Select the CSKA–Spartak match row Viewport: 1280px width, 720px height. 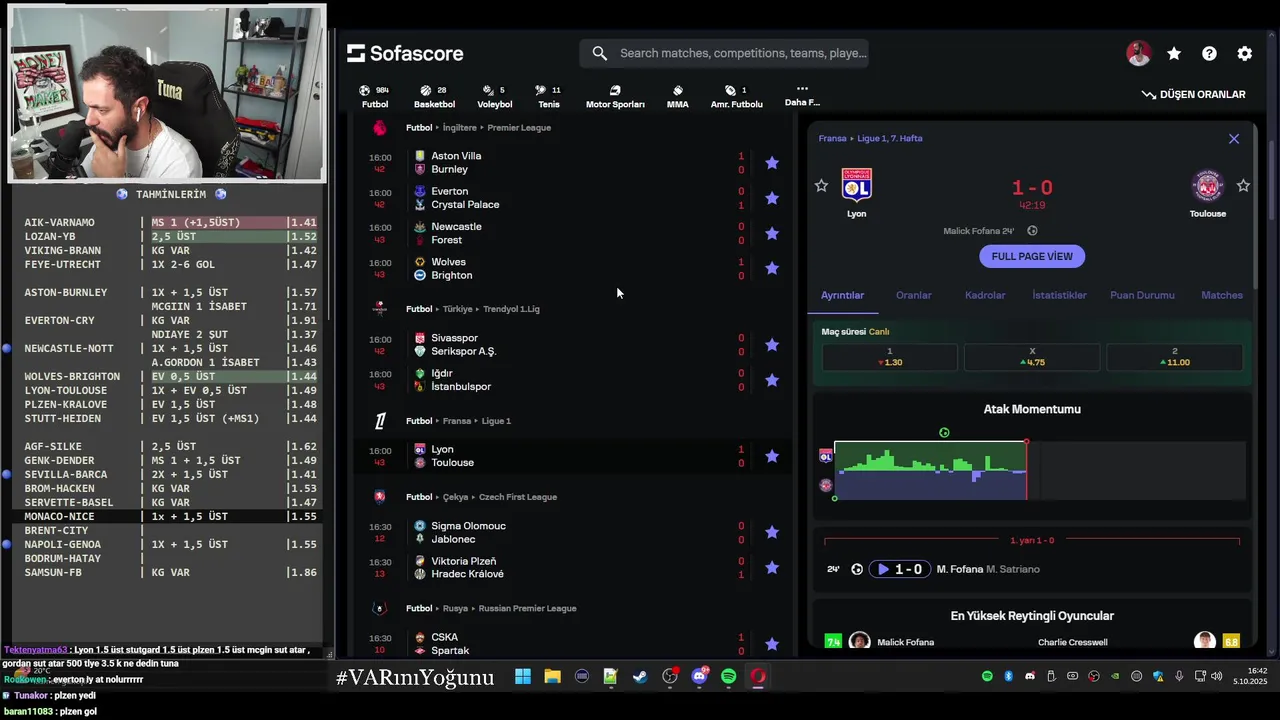[x=573, y=644]
